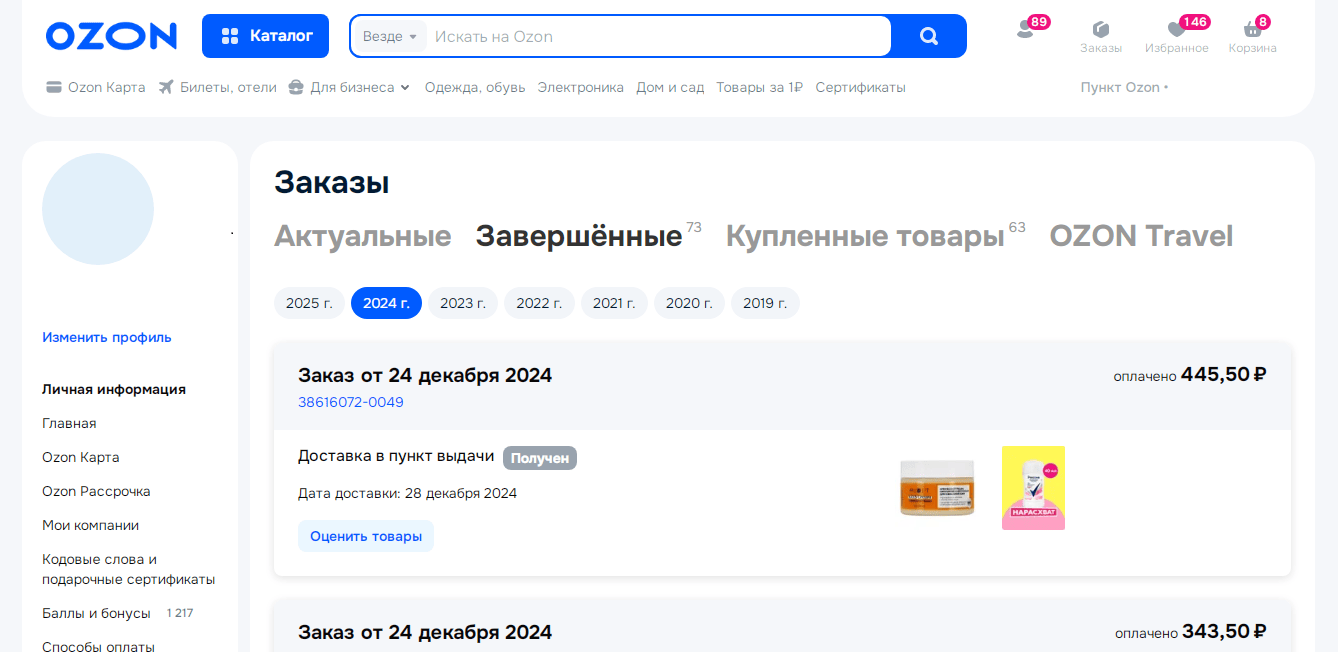Switch to the OZON Travel tab
Screen dimensions: 1338x652
point(1141,236)
